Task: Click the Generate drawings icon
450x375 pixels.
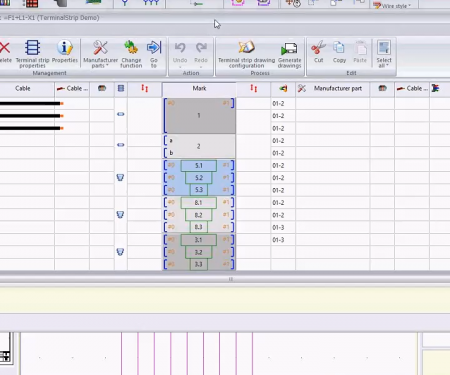Action: [289, 53]
